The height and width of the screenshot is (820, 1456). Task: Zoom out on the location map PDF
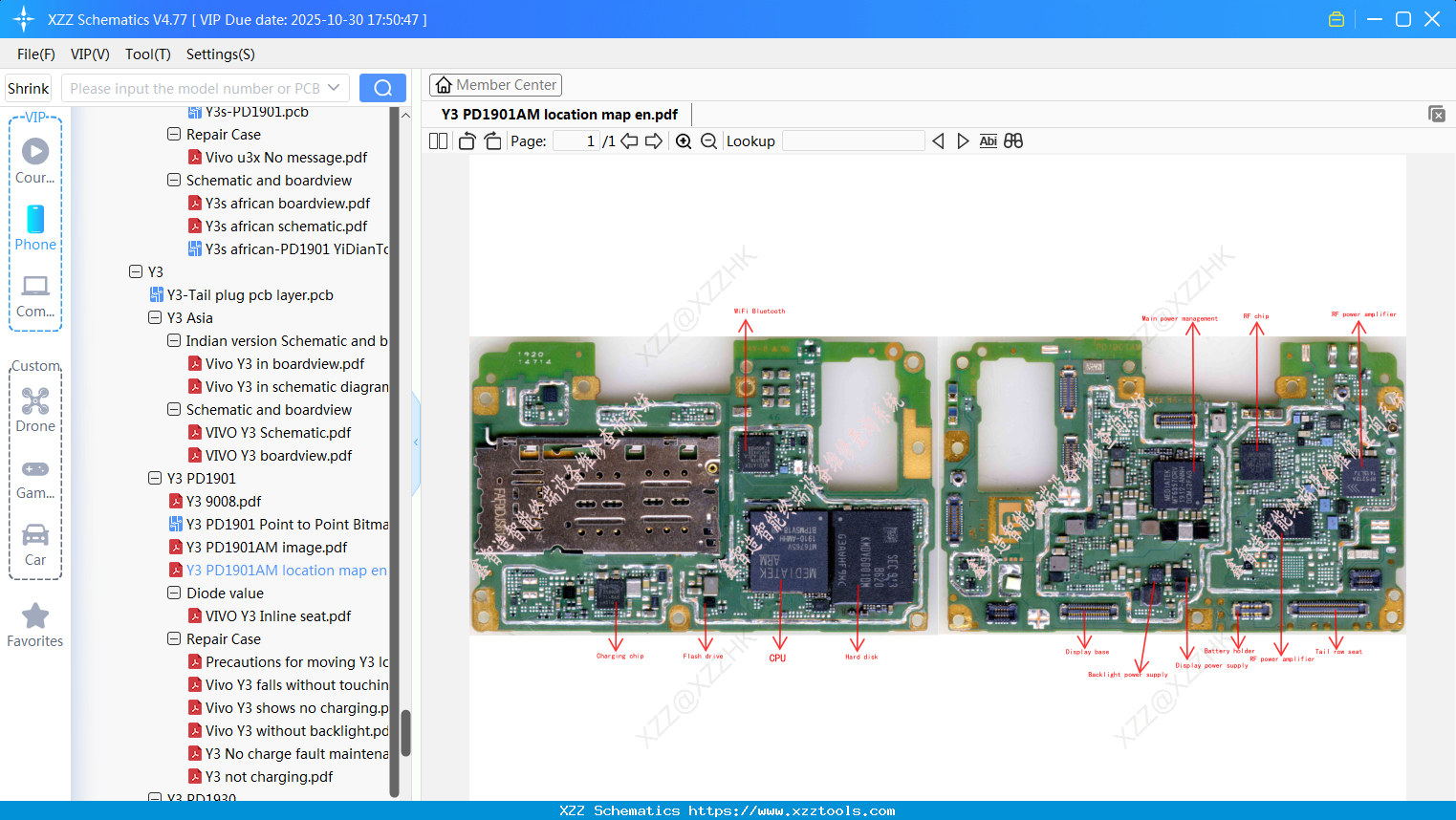[x=708, y=140]
